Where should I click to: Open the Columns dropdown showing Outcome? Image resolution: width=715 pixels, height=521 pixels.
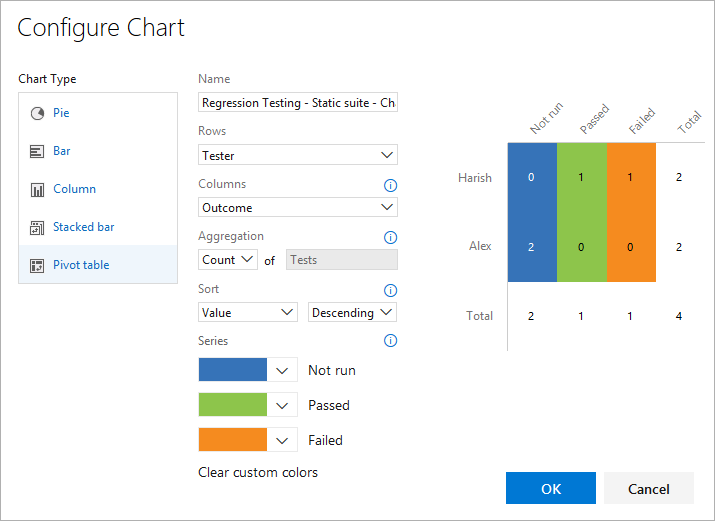(x=298, y=207)
